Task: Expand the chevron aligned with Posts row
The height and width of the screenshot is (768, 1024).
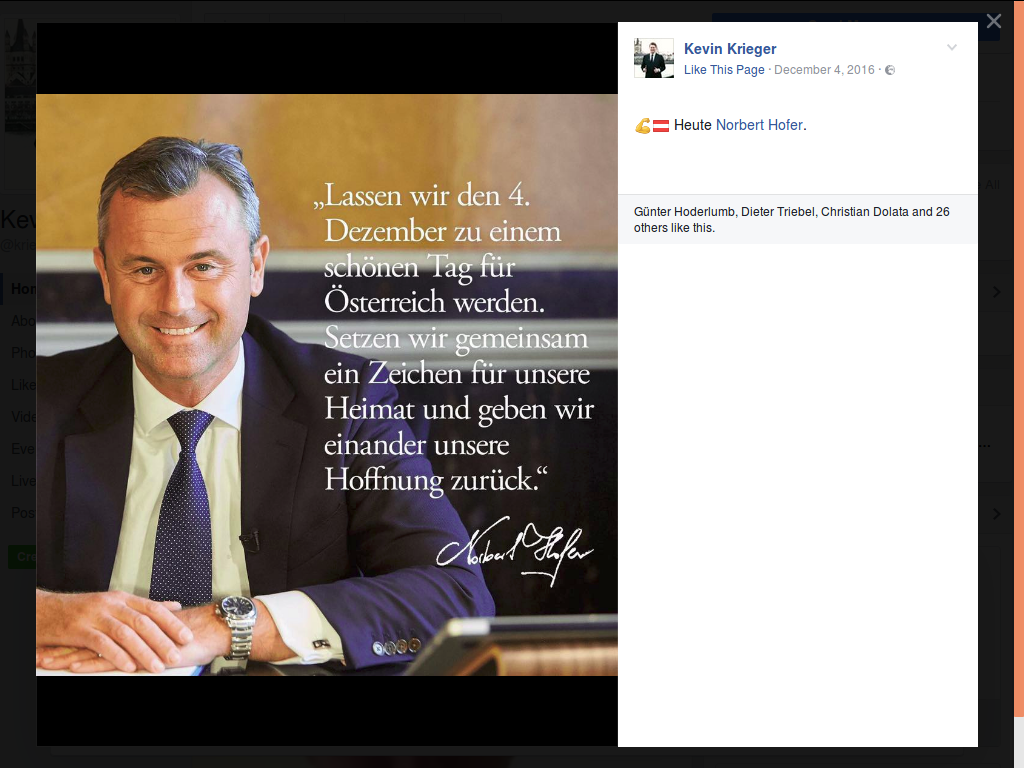Action: [x=997, y=514]
